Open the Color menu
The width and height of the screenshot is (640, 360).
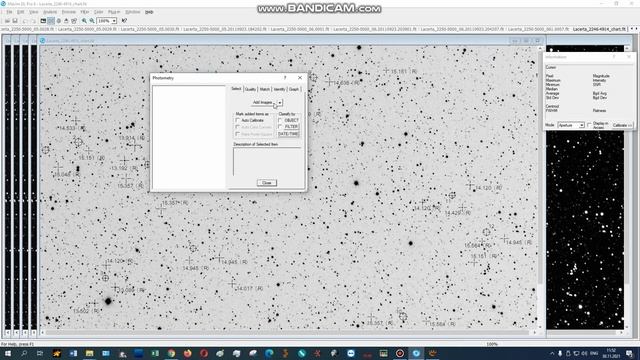click(x=98, y=12)
